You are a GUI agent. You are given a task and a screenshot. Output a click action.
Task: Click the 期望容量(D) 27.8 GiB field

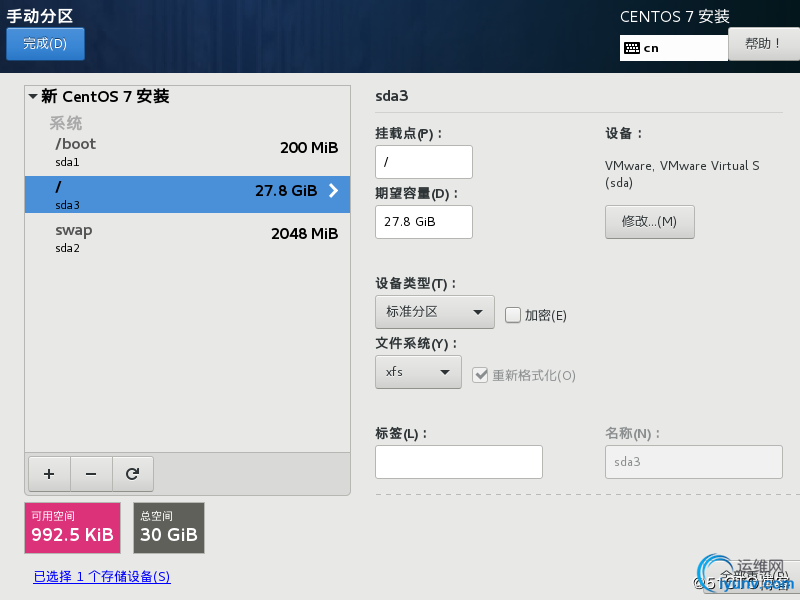pos(424,222)
